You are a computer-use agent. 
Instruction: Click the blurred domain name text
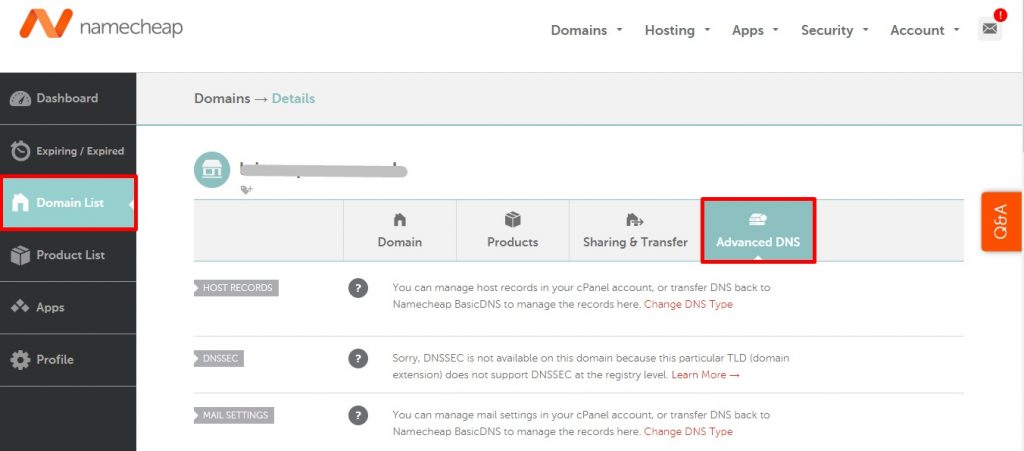(x=323, y=170)
